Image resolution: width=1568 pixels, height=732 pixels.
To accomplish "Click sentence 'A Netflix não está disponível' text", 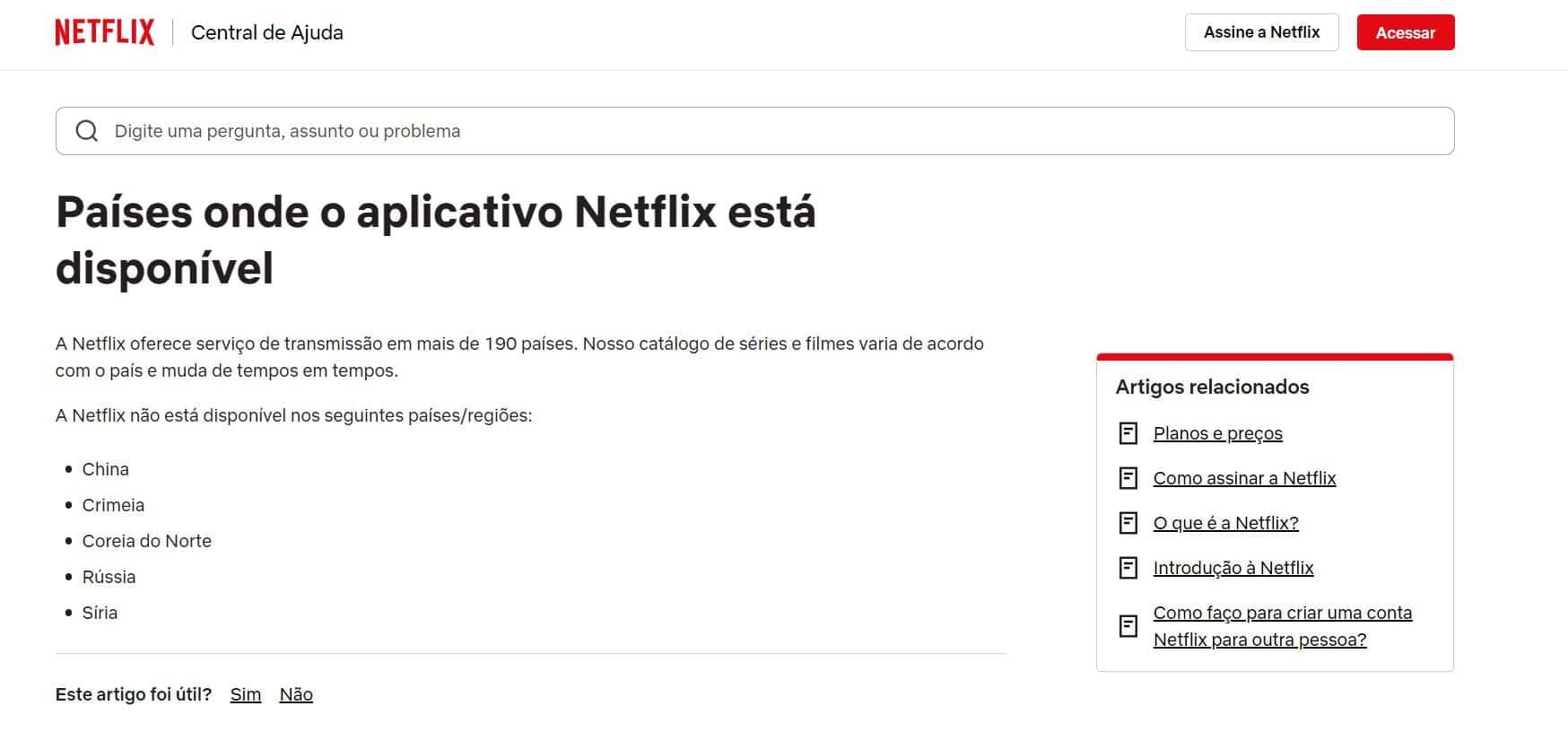I will [x=293, y=415].
